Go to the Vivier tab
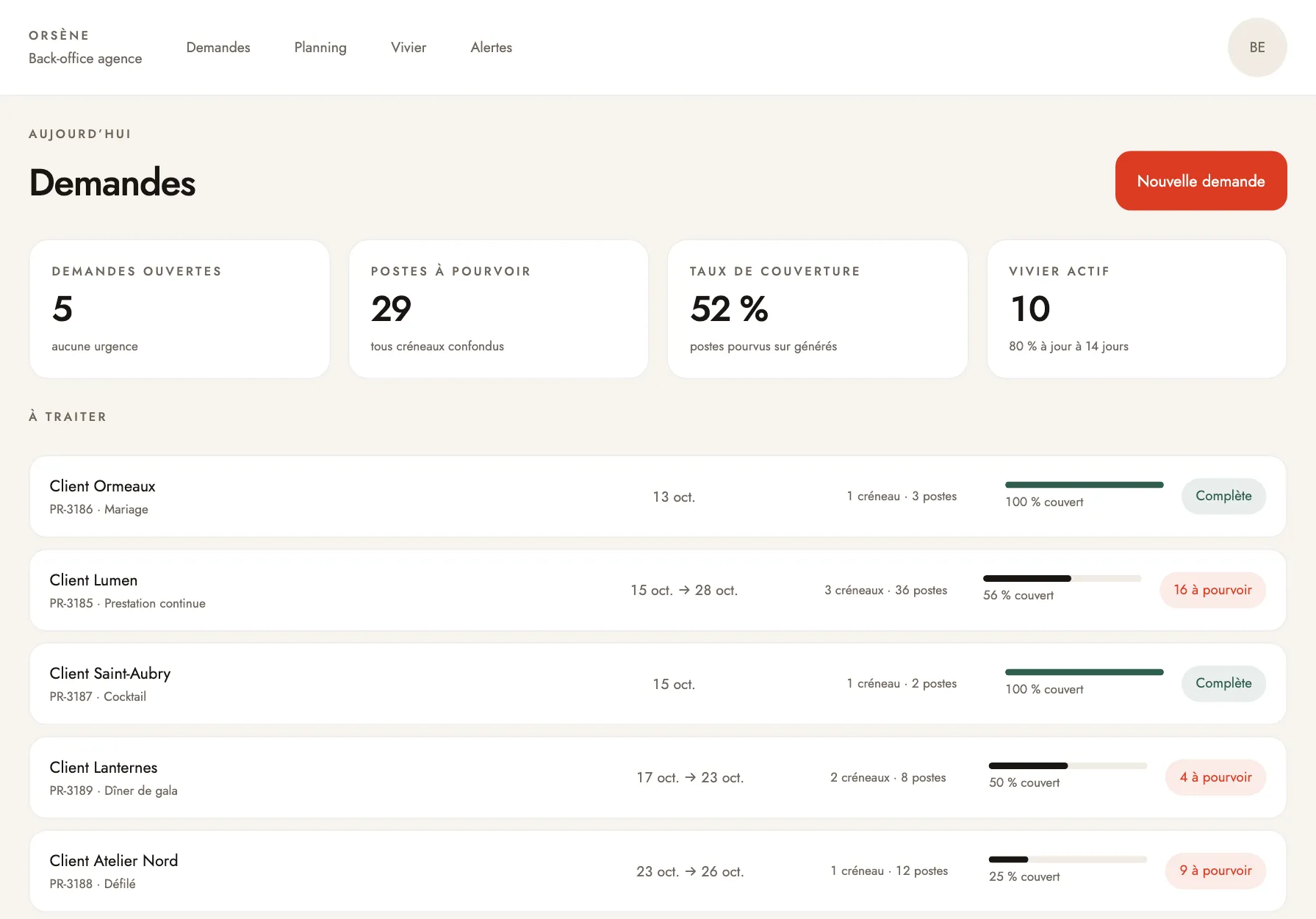The image size is (1316, 919). 409,47
